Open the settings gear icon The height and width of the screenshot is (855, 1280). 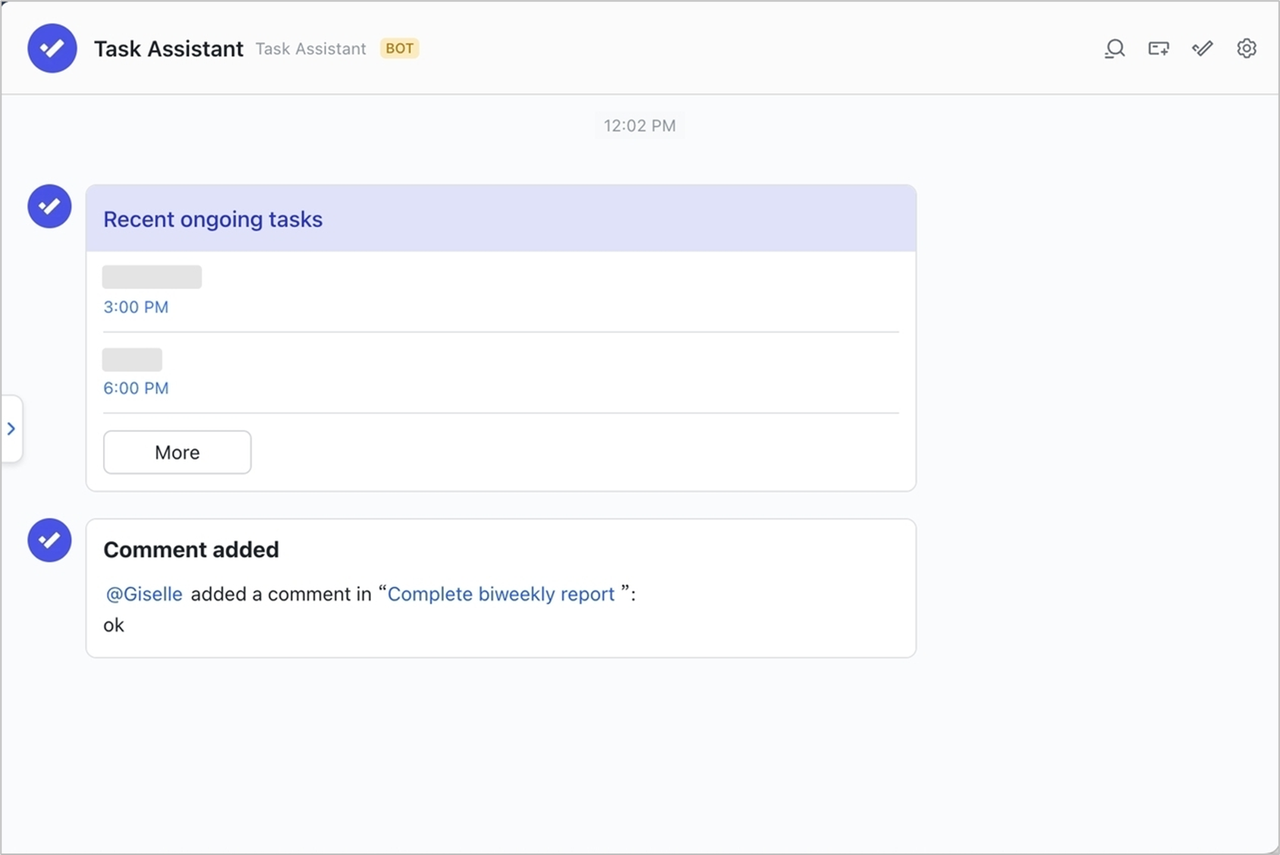coord(1246,48)
